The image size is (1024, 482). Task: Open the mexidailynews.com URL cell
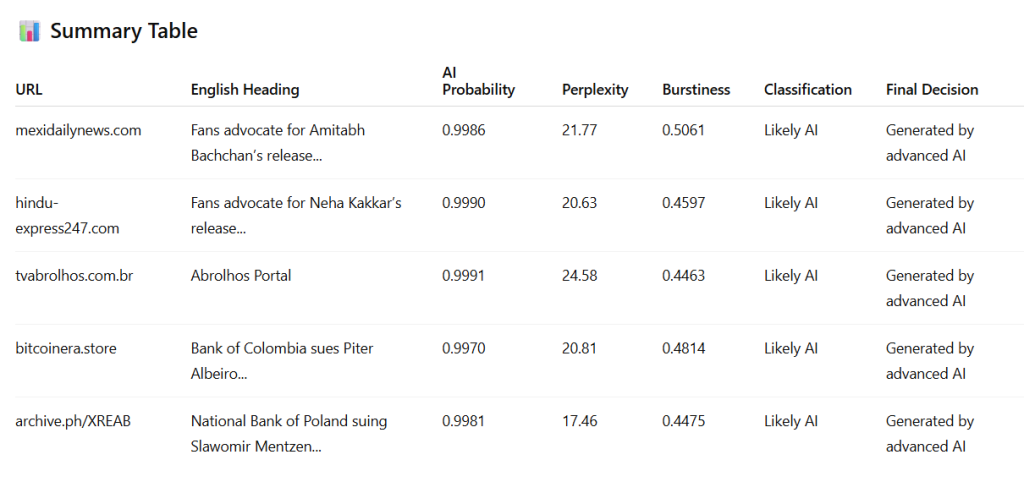78,130
